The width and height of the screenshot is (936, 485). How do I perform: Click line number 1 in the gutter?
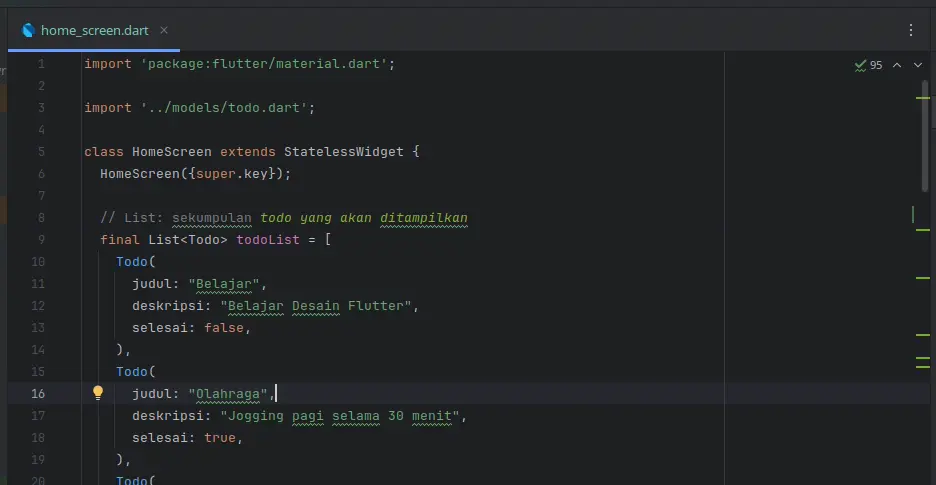(x=41, y=64)
